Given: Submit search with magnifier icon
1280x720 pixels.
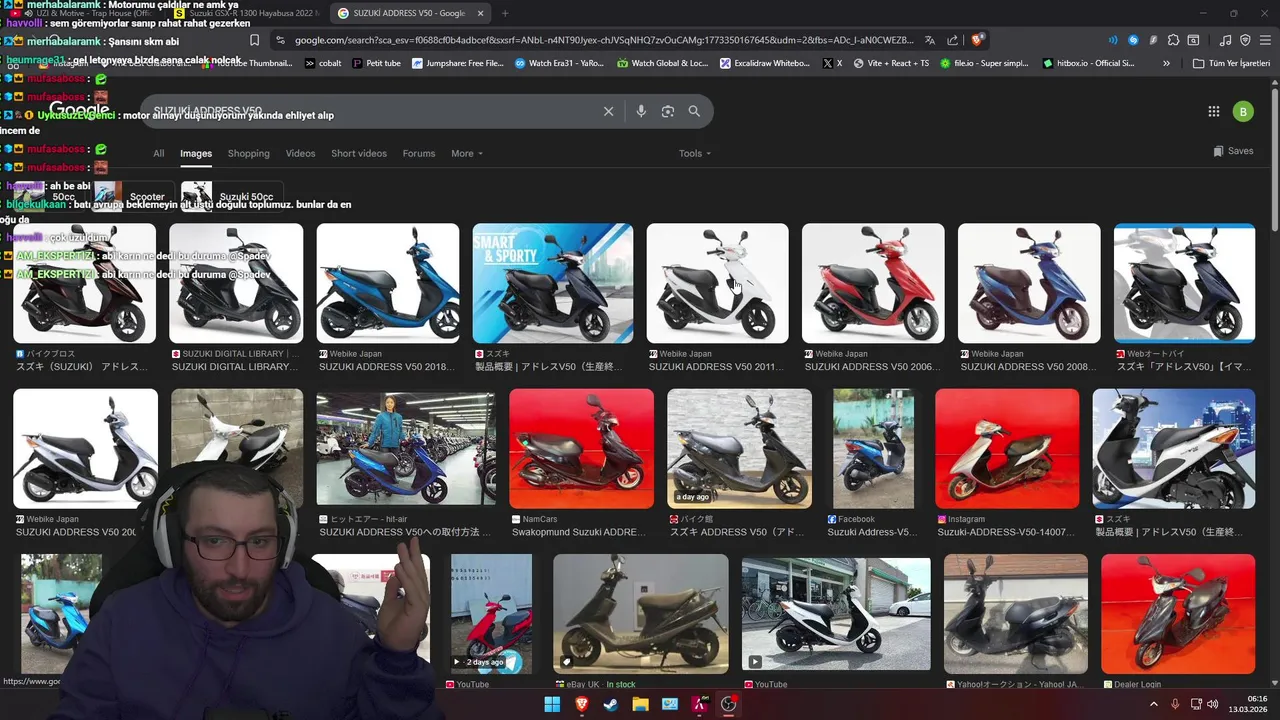Looking at the screenshot, I should tap(694, 111).
